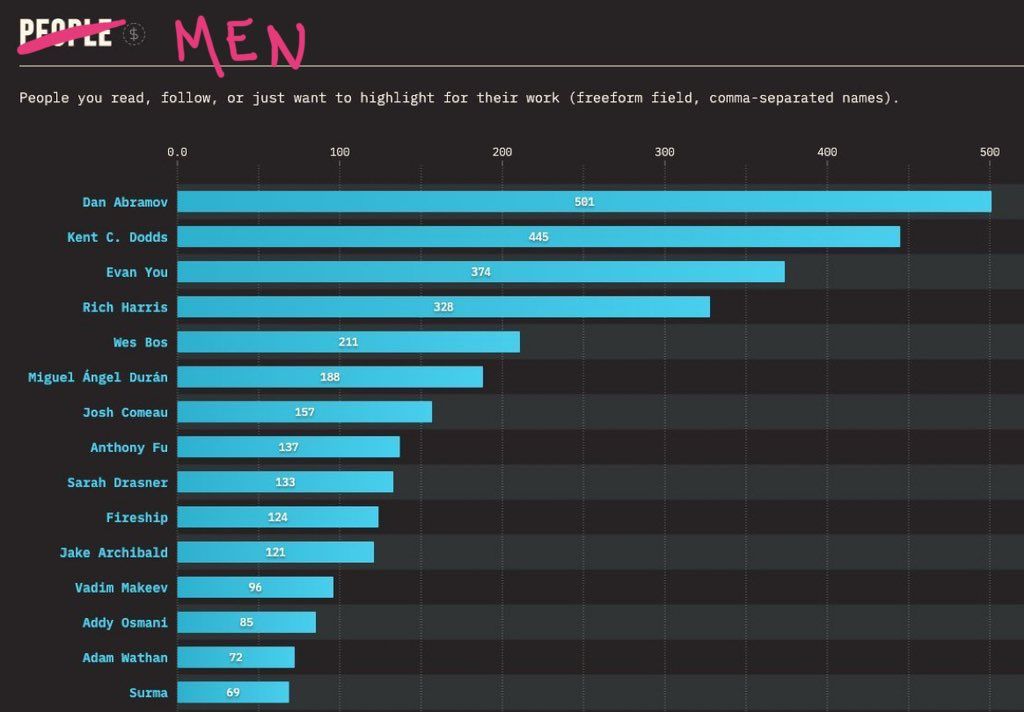Select the Sarah Drasner bar showing 133
This screenshot has width=1024, height=712.
(x=285, y=482)
